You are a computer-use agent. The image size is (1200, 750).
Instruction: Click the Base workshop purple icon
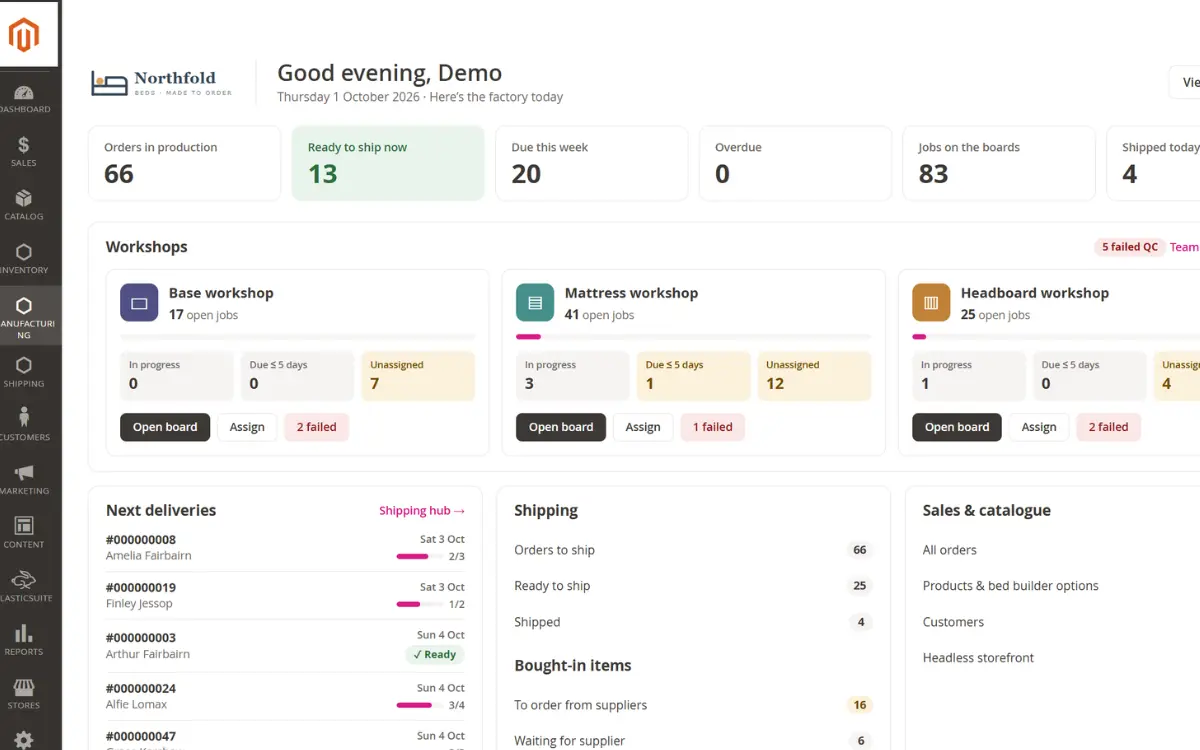click(x=139, y=303)
